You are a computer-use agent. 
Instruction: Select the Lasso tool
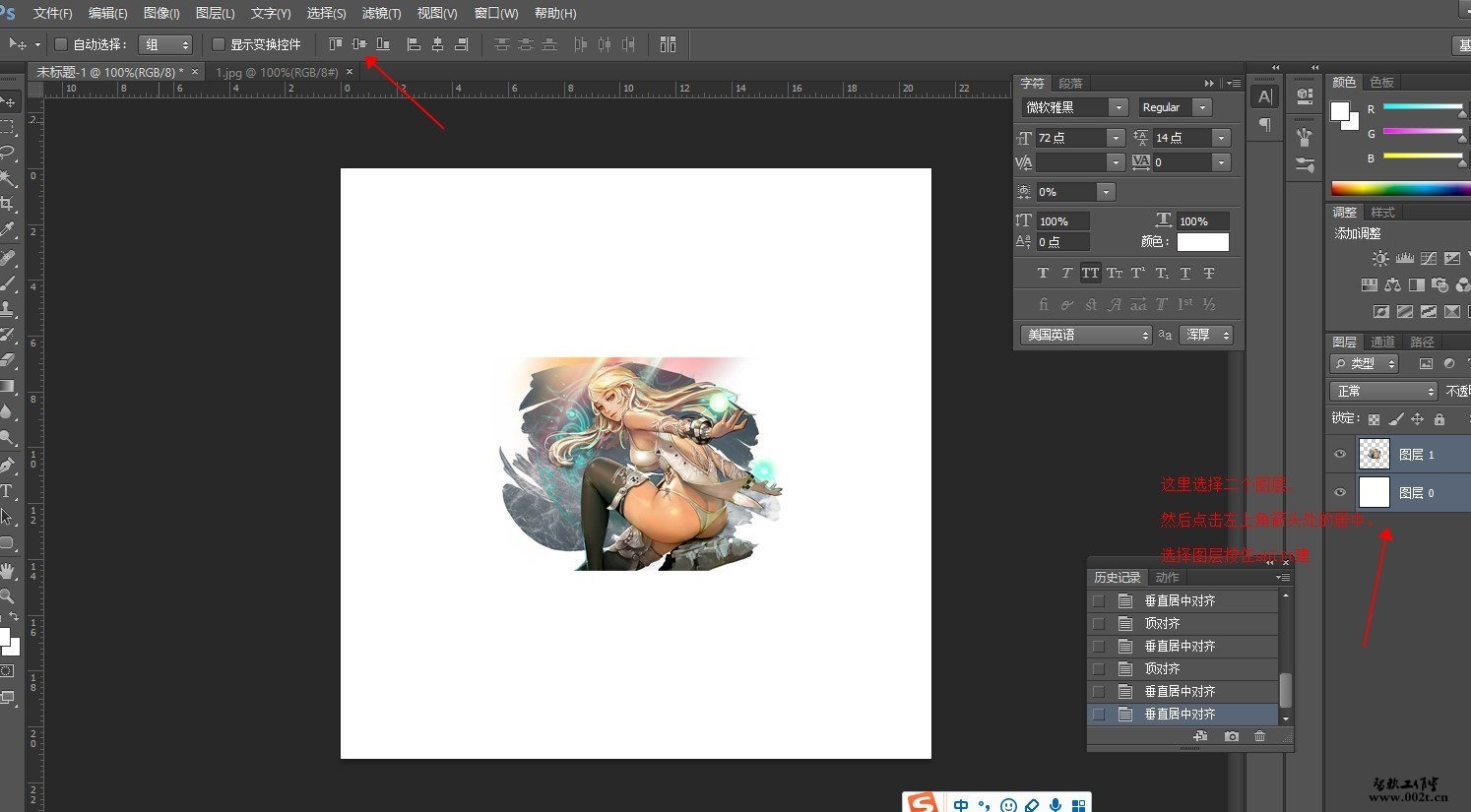pos(8,153)
